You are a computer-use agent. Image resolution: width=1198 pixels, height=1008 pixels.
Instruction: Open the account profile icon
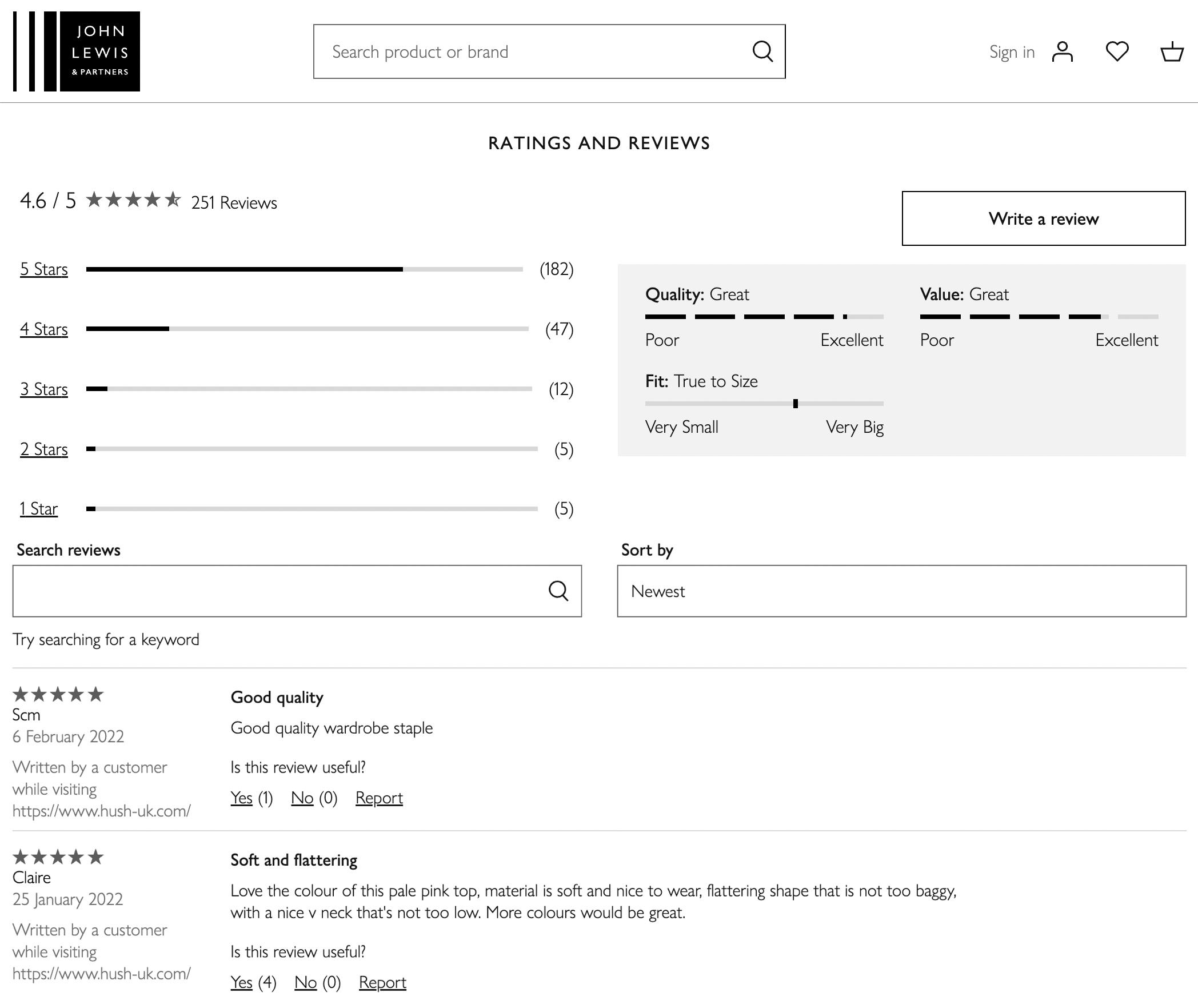pyautogui.click(x=1062, y=51)
